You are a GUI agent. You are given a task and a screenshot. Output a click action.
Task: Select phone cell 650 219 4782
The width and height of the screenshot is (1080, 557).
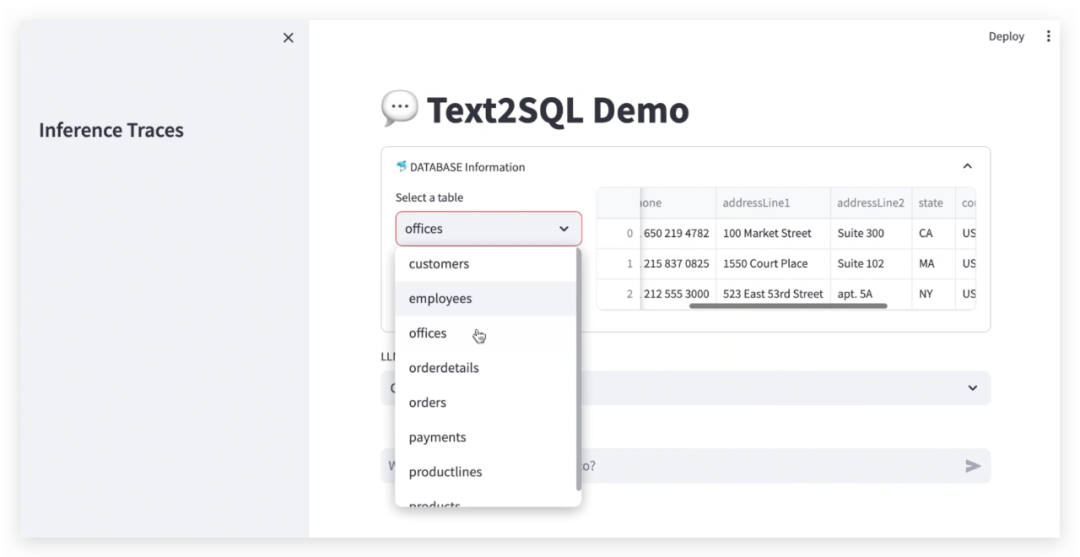[x=678, y=233]
